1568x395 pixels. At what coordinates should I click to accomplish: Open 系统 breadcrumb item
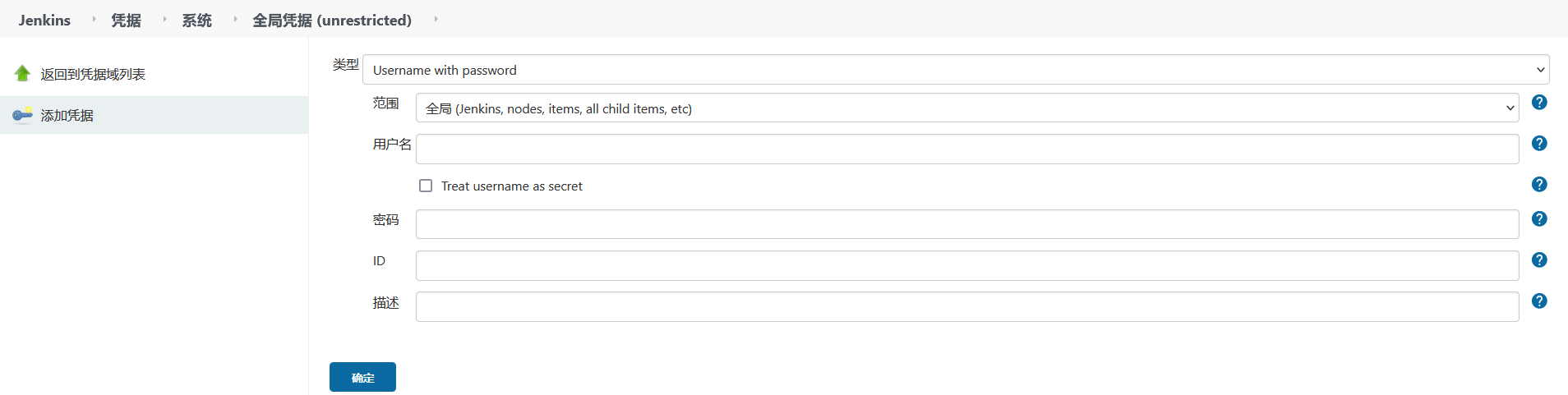(197, 20)
